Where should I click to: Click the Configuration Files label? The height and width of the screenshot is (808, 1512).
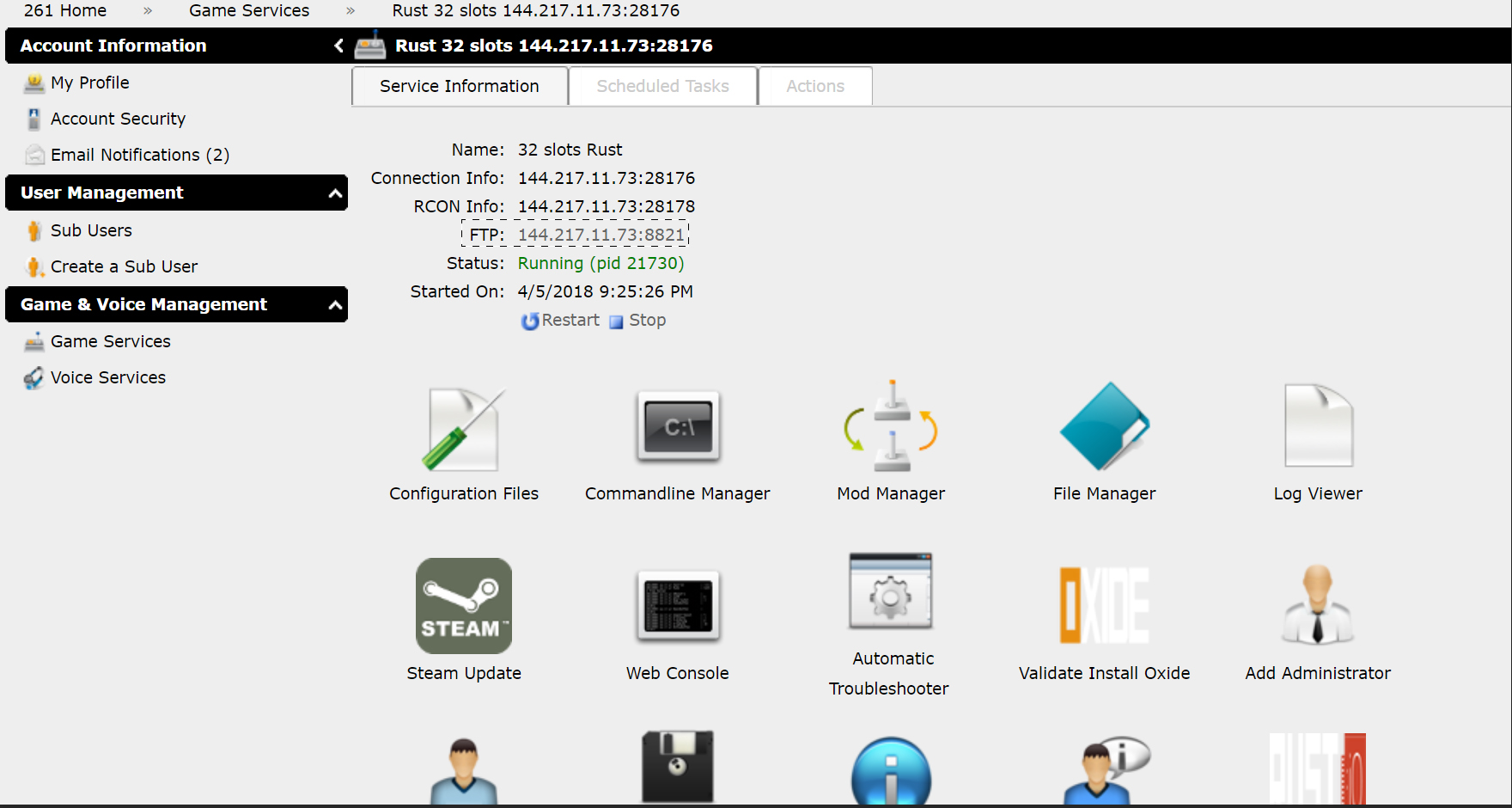464,493
